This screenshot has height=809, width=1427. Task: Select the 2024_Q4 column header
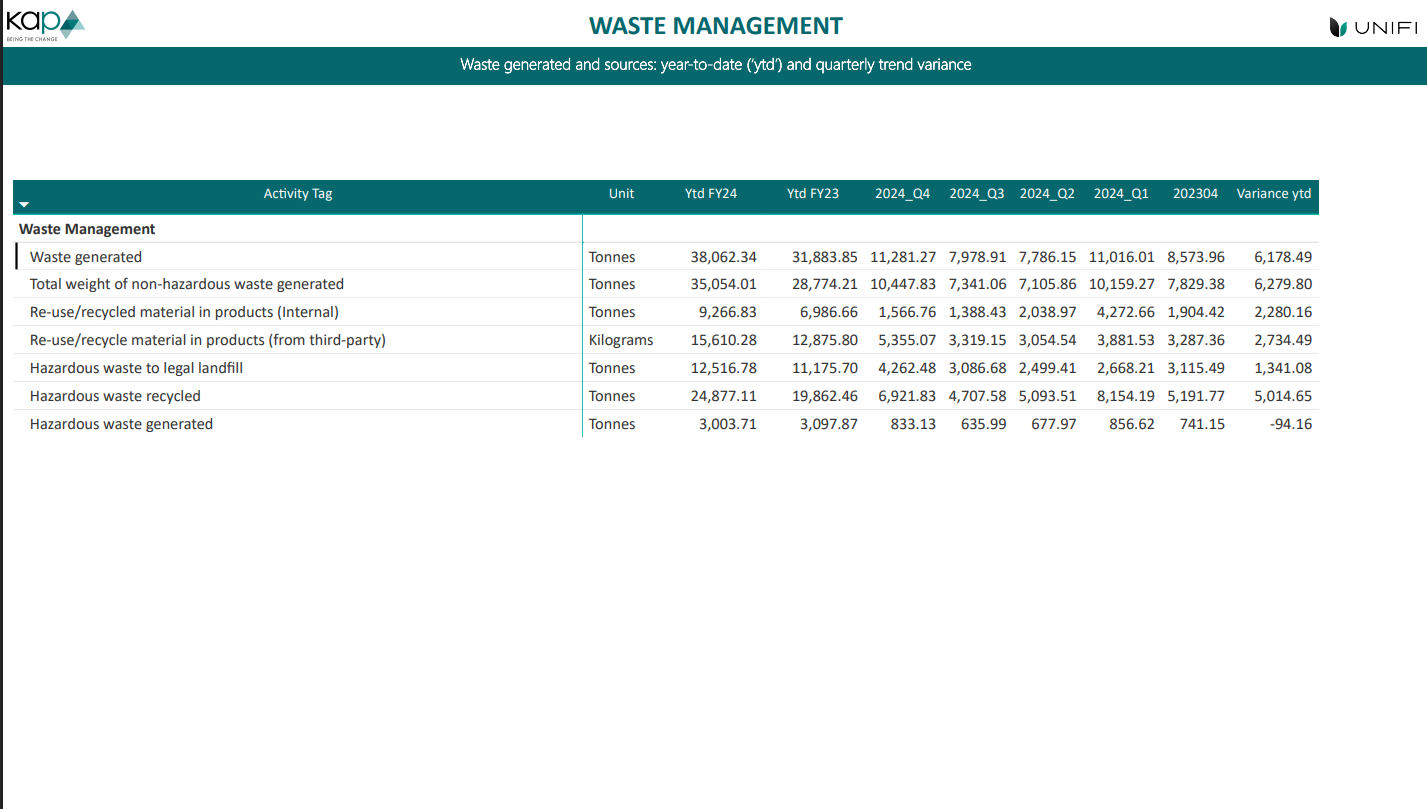(903, 194)
